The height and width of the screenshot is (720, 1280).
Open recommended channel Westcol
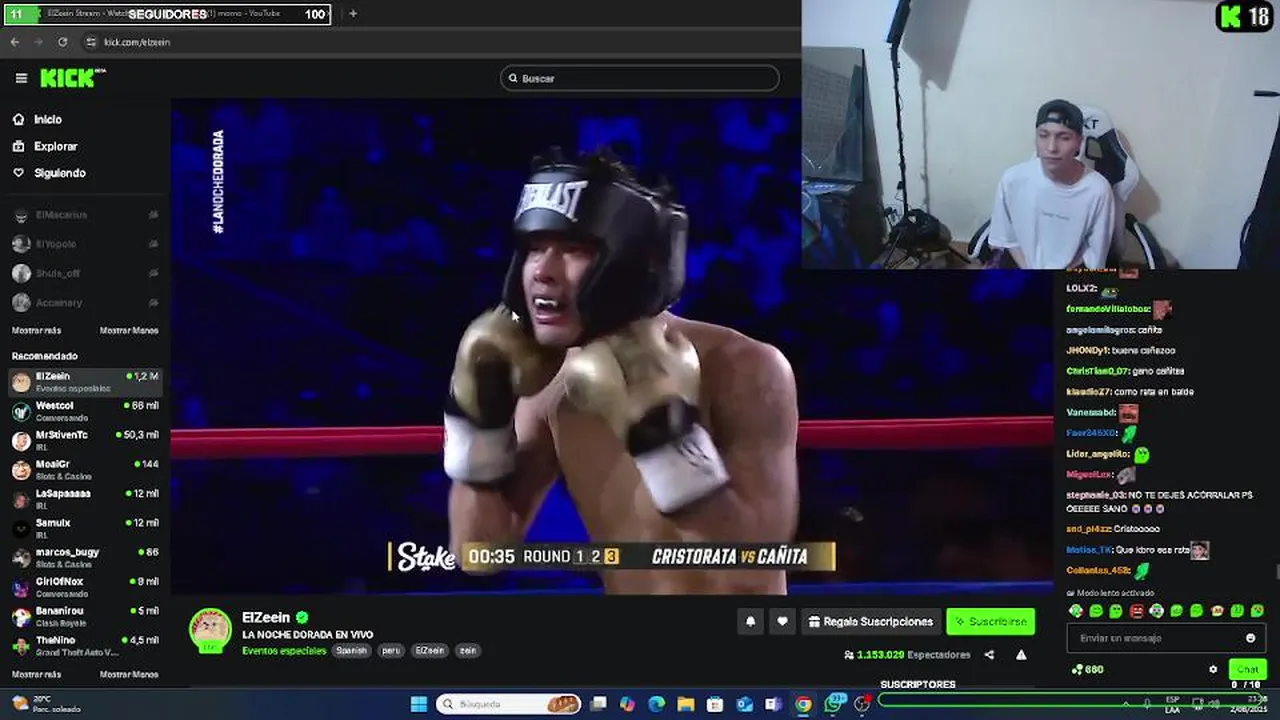pyautogui.click(x=85, y=411)
